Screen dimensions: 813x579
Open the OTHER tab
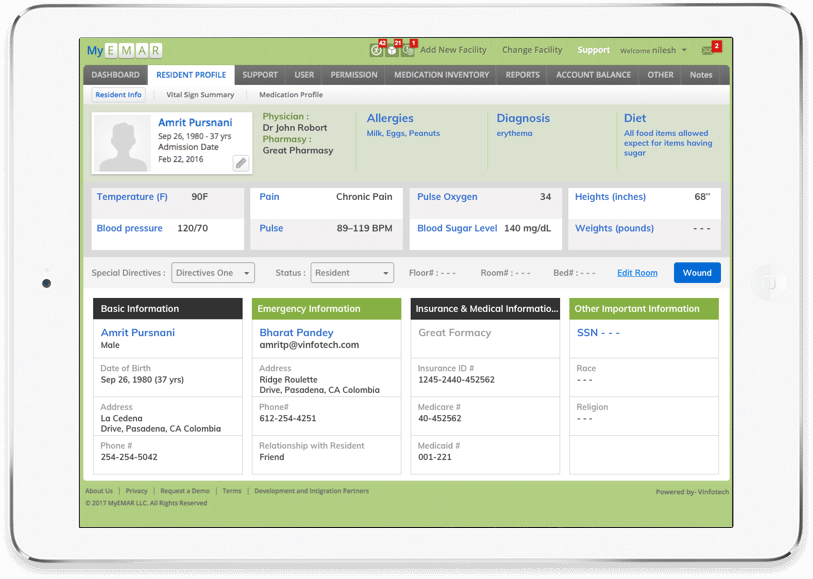click(660, 75)
